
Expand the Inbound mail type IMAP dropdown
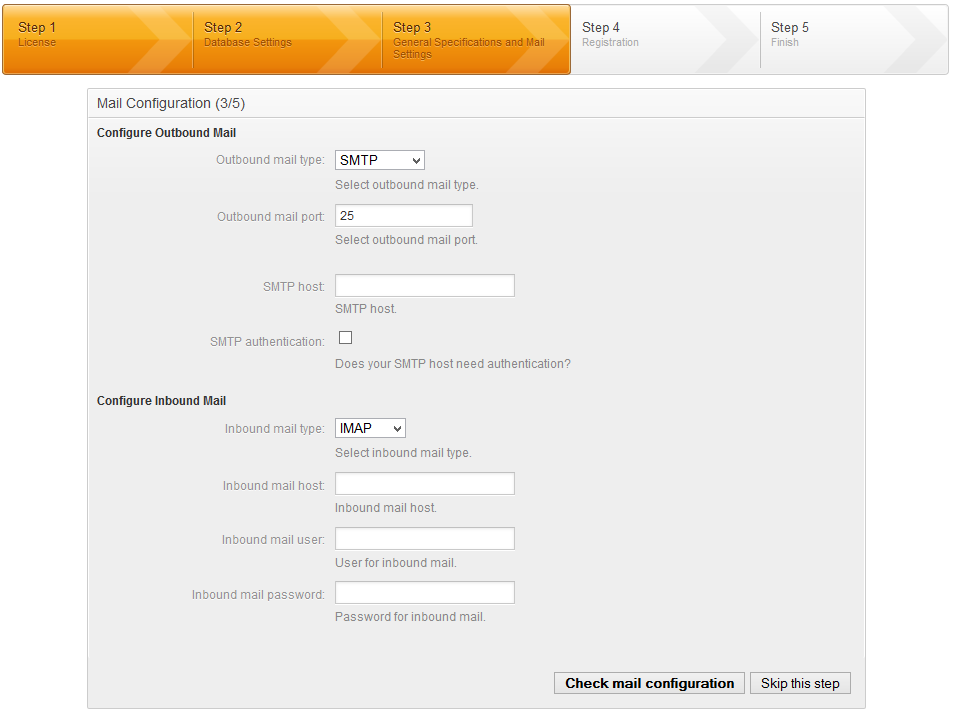coord(370,428)
